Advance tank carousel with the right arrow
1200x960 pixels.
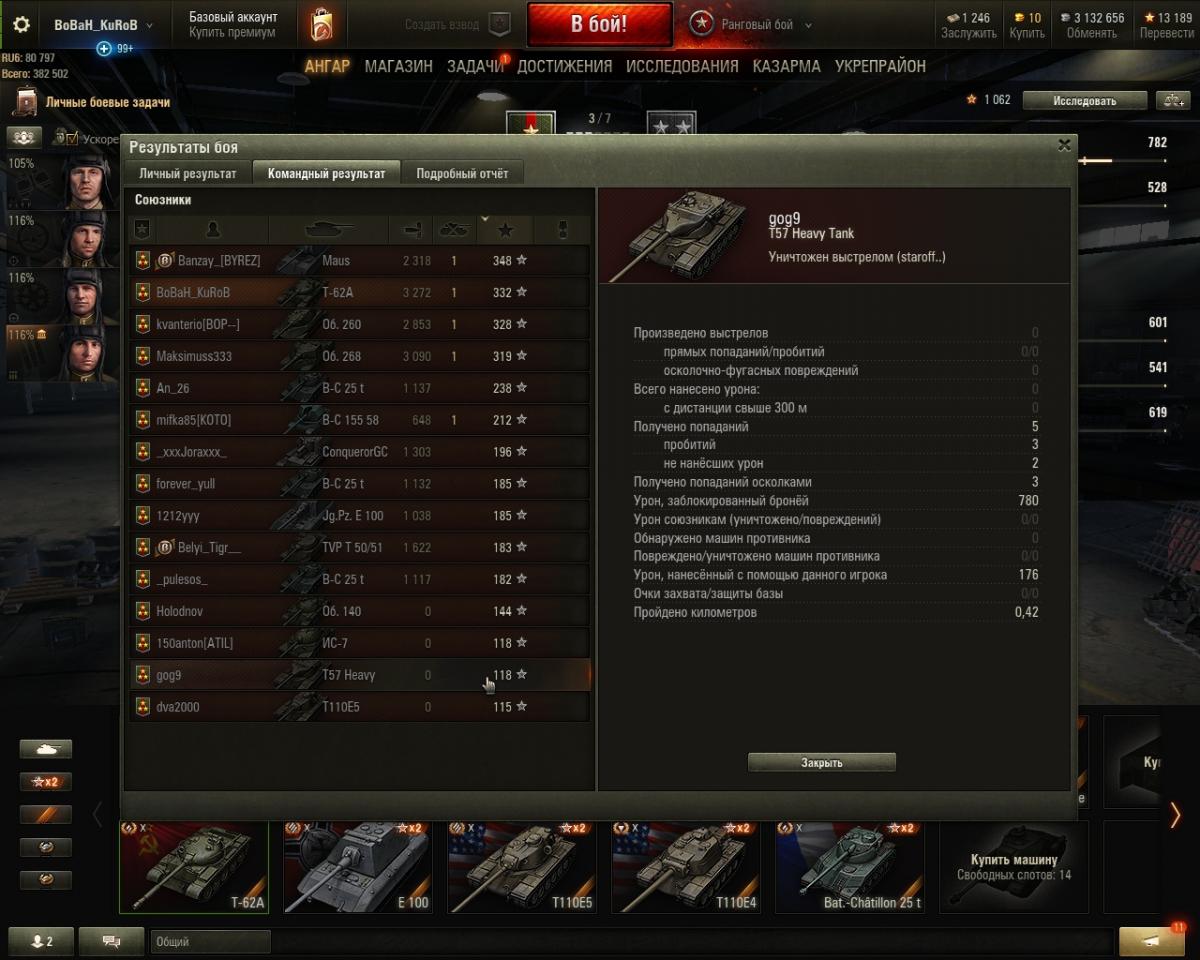1175,815
